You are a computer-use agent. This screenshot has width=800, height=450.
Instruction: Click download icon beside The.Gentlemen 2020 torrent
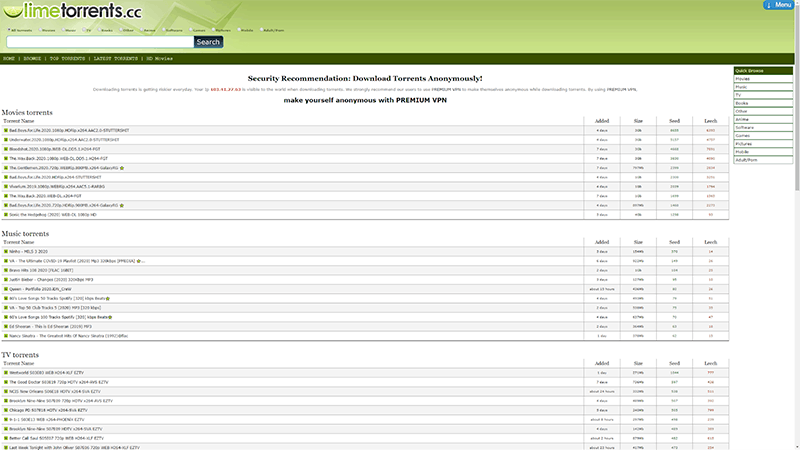tap(6, 168)
